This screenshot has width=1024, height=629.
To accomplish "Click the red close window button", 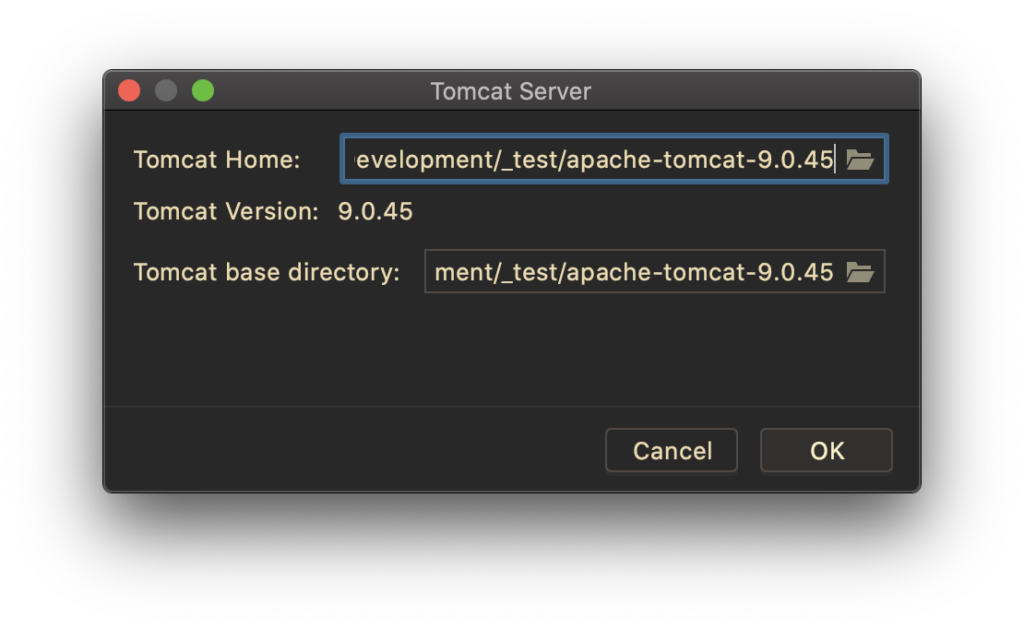I will [129, 91].
